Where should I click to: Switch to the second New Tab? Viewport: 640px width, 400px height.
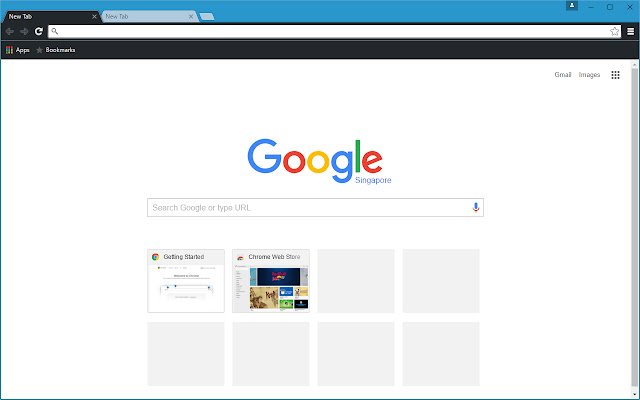(149, 16)
